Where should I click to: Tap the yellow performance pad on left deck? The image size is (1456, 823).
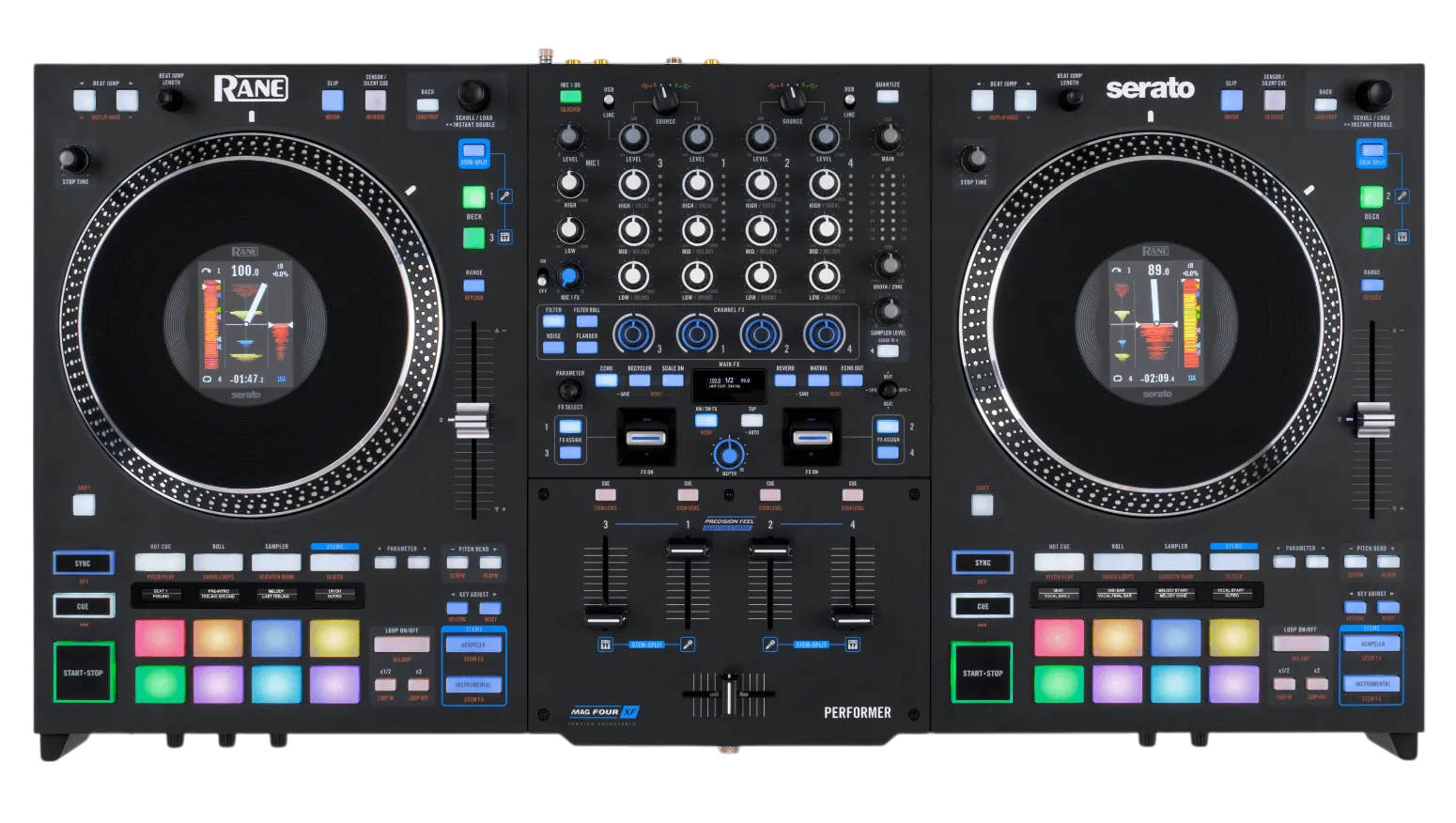334,638
